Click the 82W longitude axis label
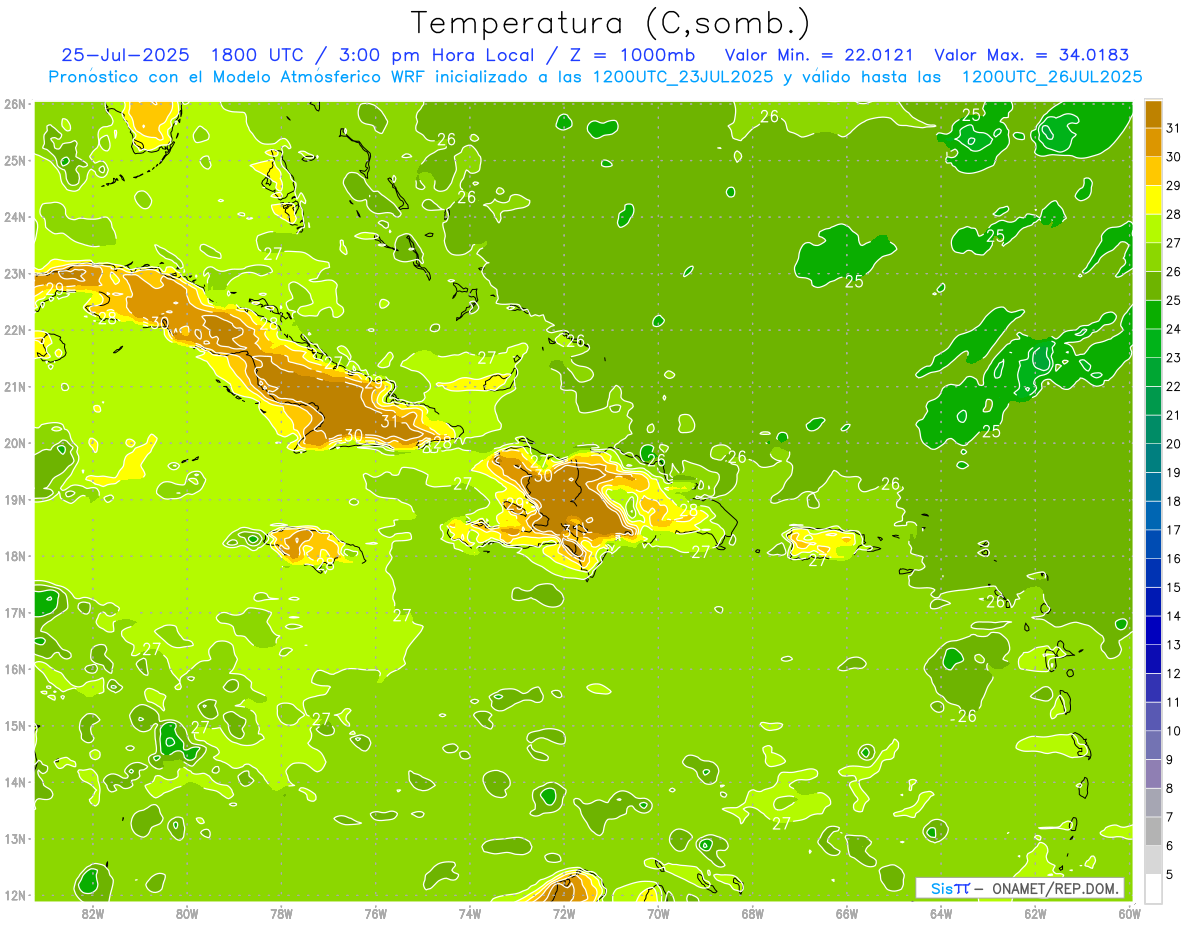This screenshot has height=927, width=1200. coord(92,913)
